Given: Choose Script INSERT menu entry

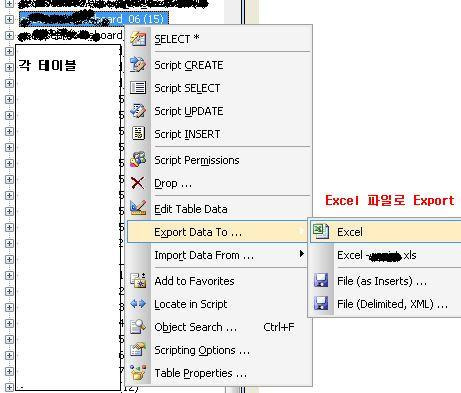Looking at the screenshot, I should [x=218, y=134].
